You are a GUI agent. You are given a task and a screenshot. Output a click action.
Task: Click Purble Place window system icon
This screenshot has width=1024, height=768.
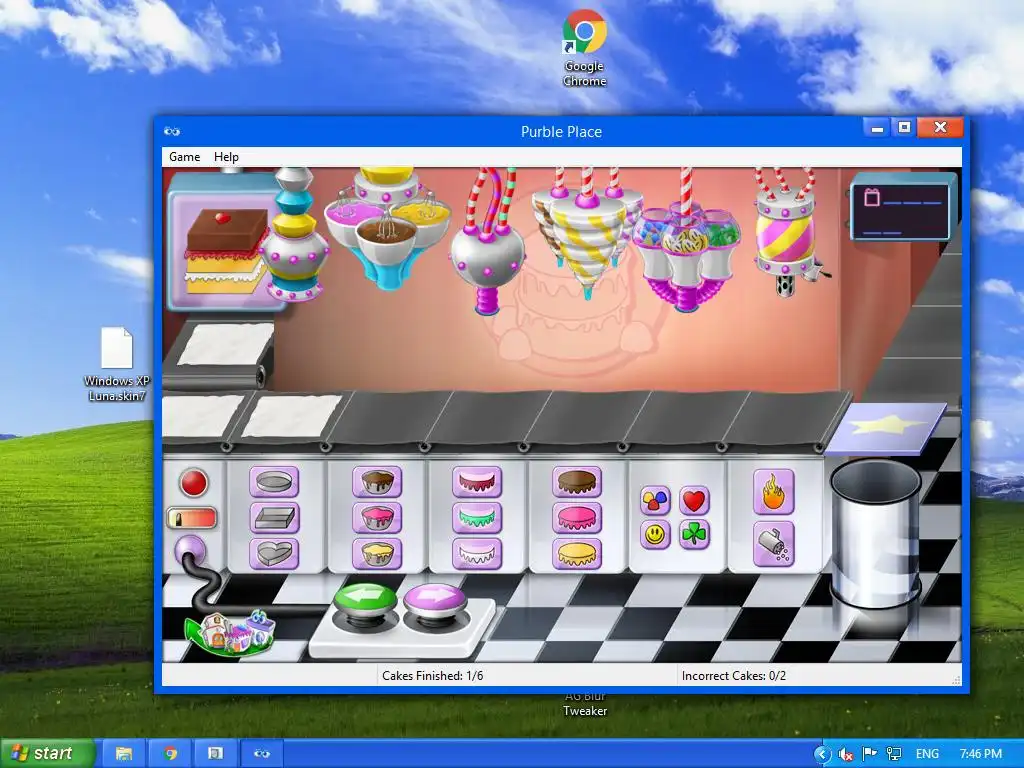(172, 131)
